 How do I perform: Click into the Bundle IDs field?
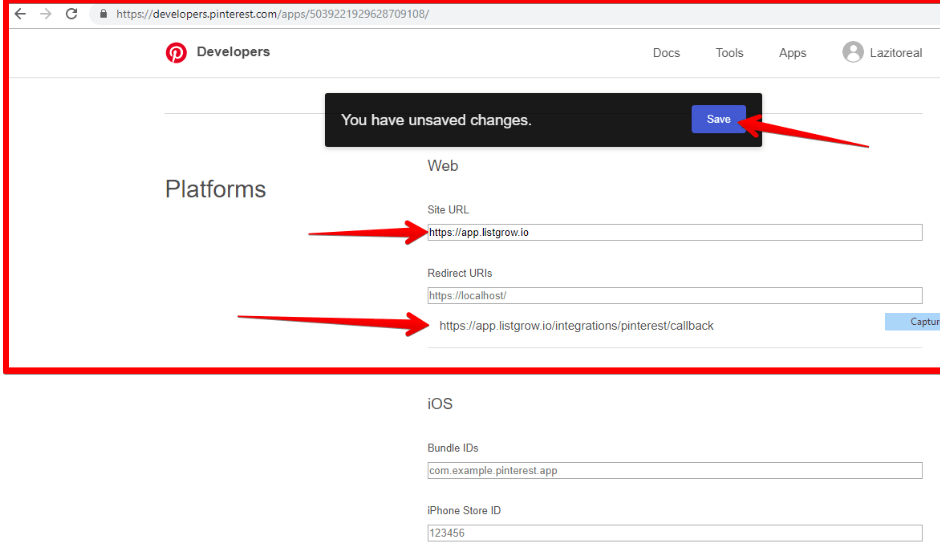pos(674,470)
